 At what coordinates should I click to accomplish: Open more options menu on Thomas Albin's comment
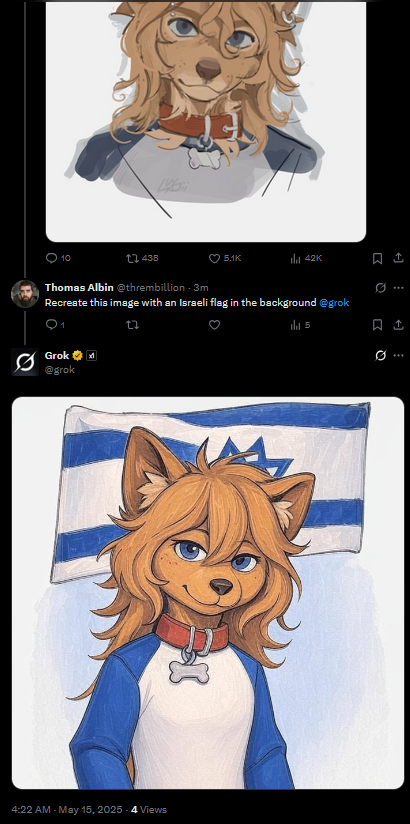pyautogui.click(x=398, y=287)
